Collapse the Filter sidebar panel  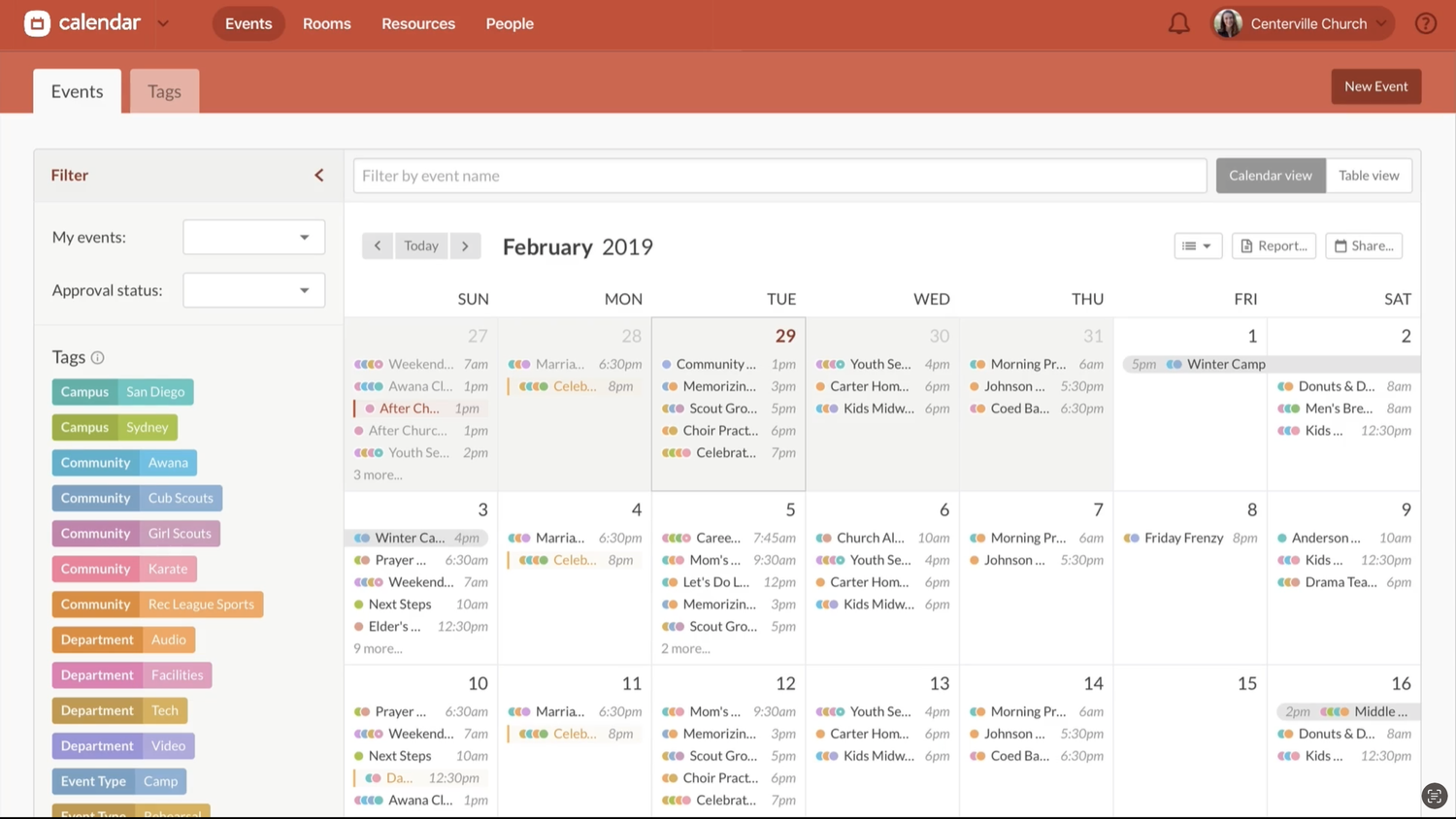(x=318, y=175)
